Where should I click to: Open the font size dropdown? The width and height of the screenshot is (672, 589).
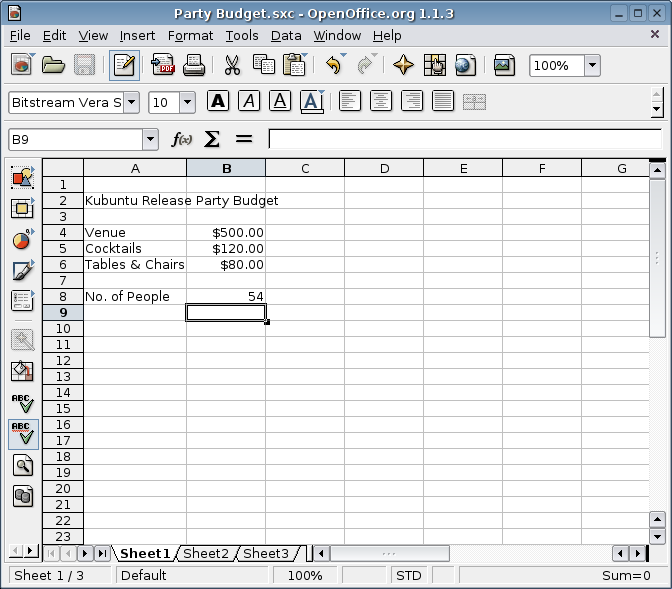[187, 102]
